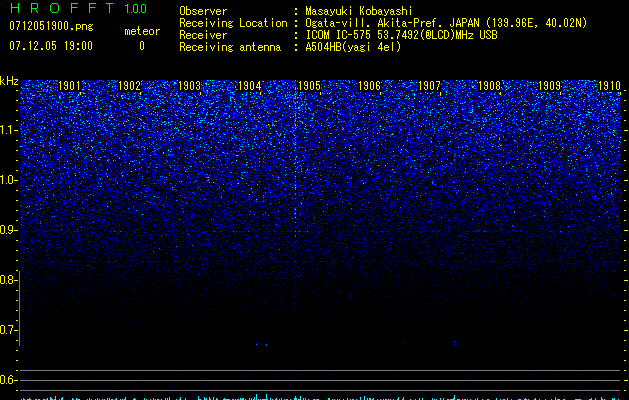Image resolution: width=629 pixels, height=400 pixels.
Task: Click the Receiving Location label
Action: [x=233, y=23]
